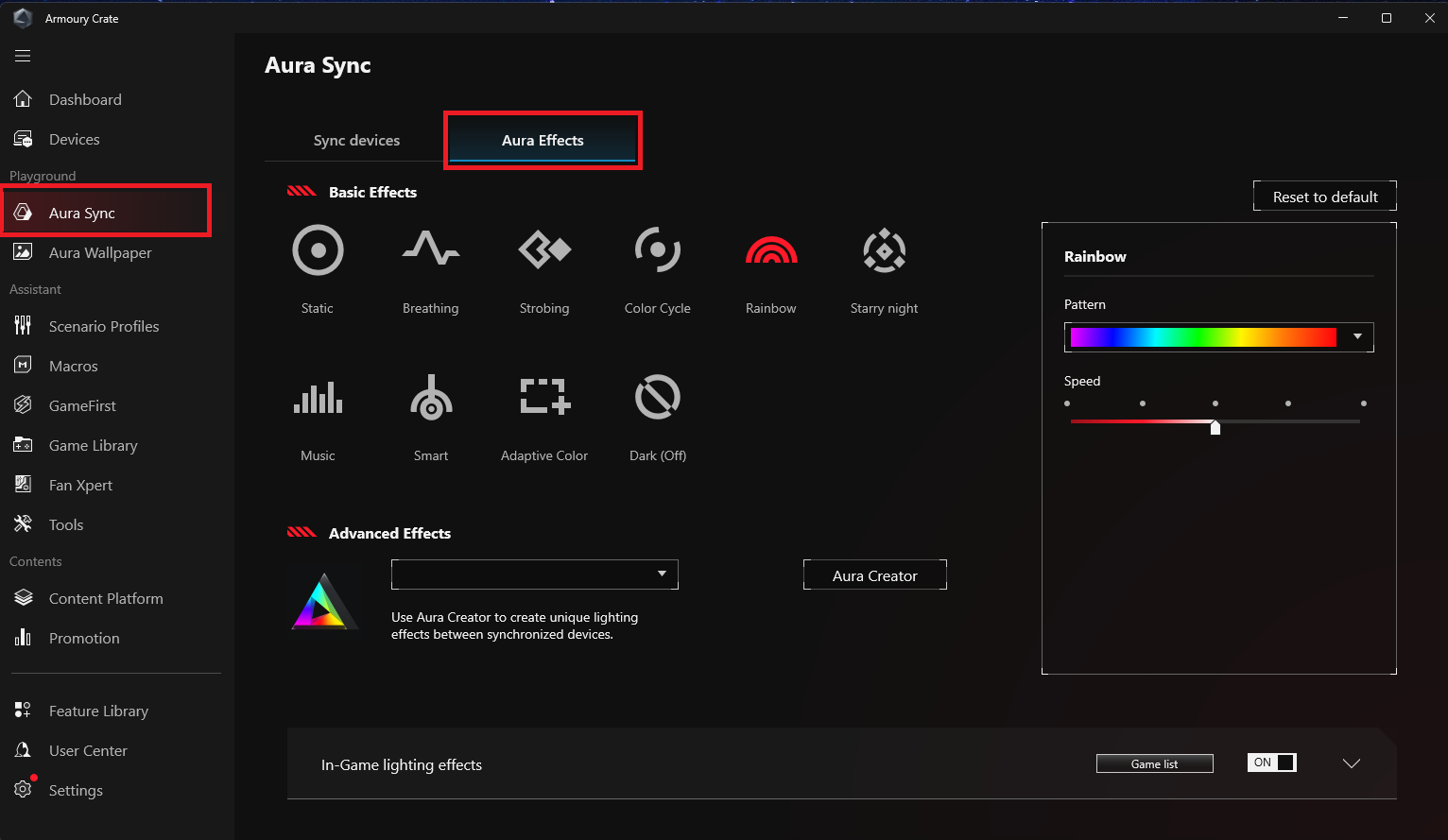Open Fan Xpert menu item

(x=80, y=485)
